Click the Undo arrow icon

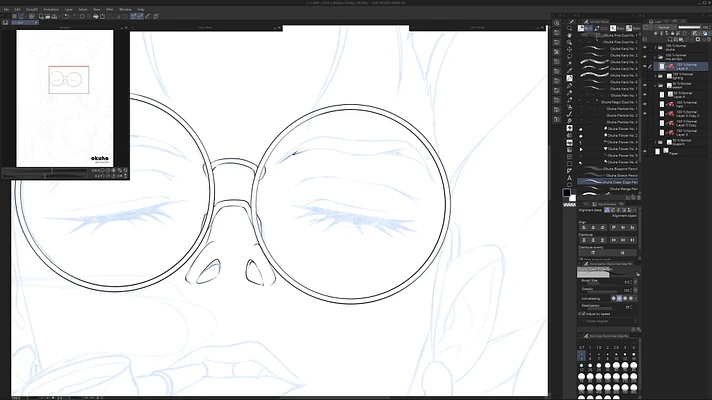[x=67, y=16]
